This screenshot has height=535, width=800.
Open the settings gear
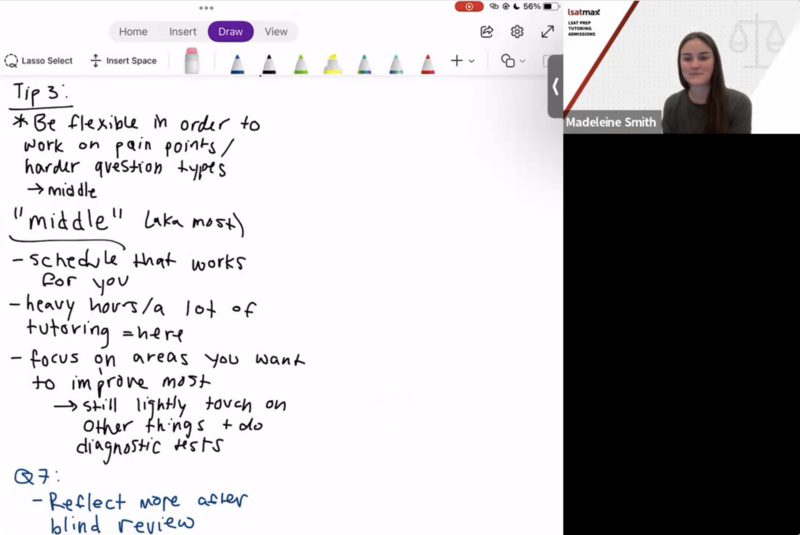pyautogui.click(x=517, y=32)
